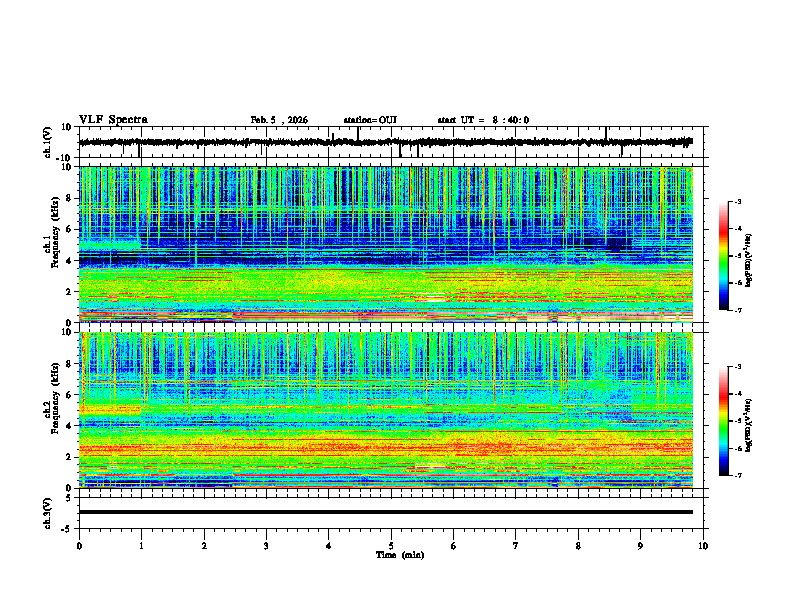Screen dimensions: 792x612
Task: Click the ch.2 spectrogram color bar
Action: coord(723,421)
